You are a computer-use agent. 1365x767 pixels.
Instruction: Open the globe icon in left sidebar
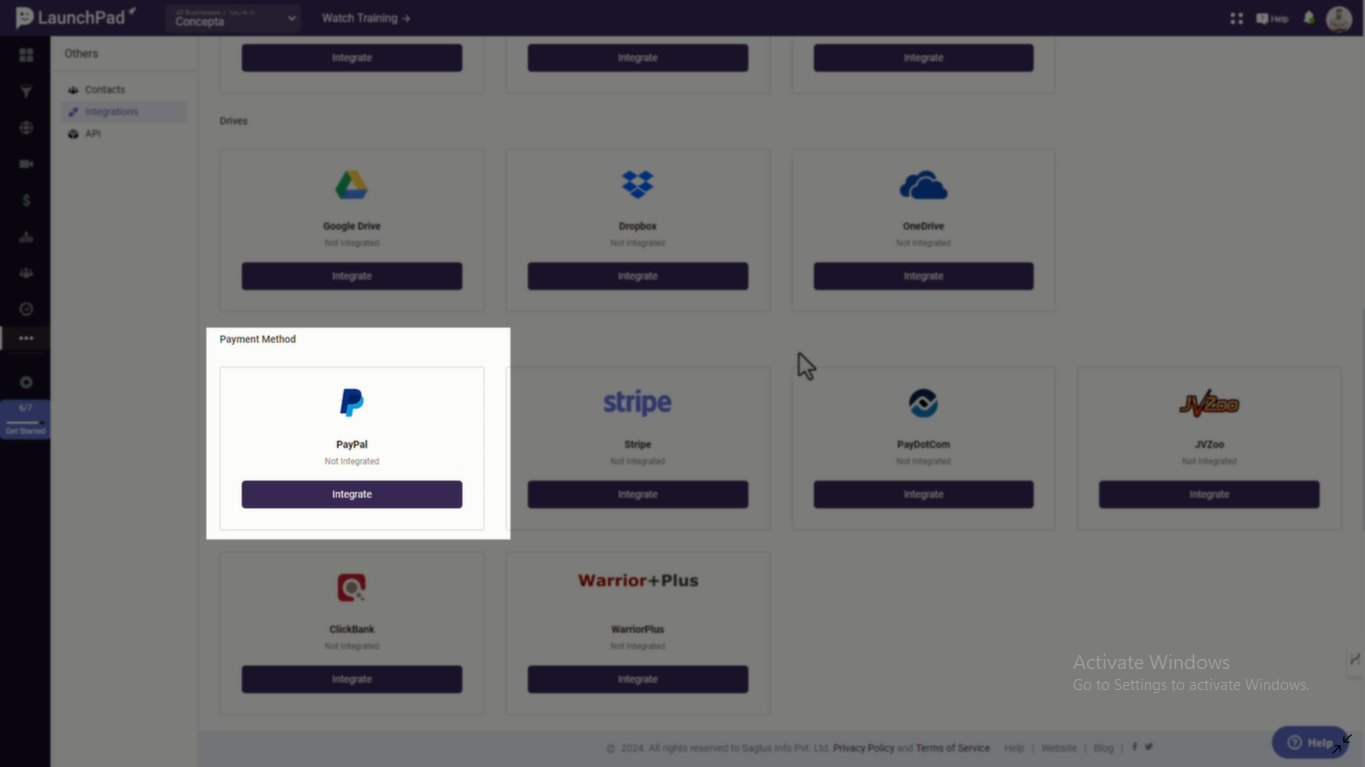click(26, 128)
